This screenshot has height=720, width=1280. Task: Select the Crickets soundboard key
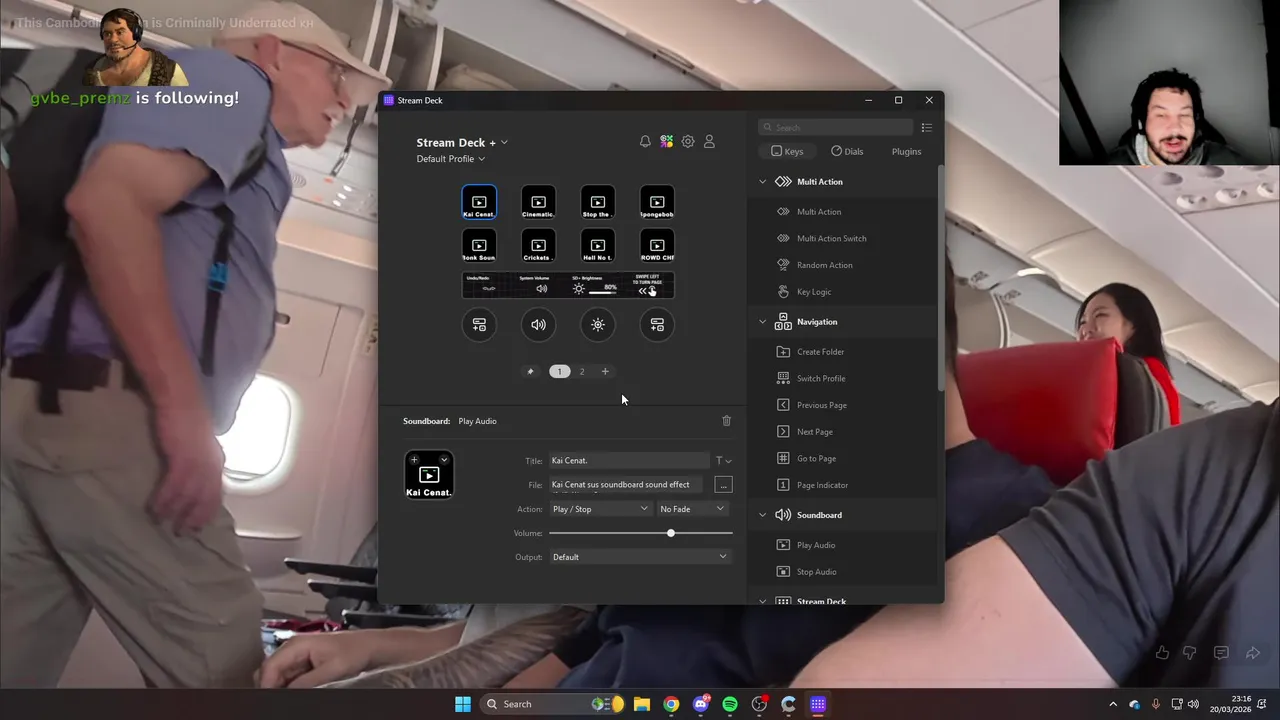(538, 245)
